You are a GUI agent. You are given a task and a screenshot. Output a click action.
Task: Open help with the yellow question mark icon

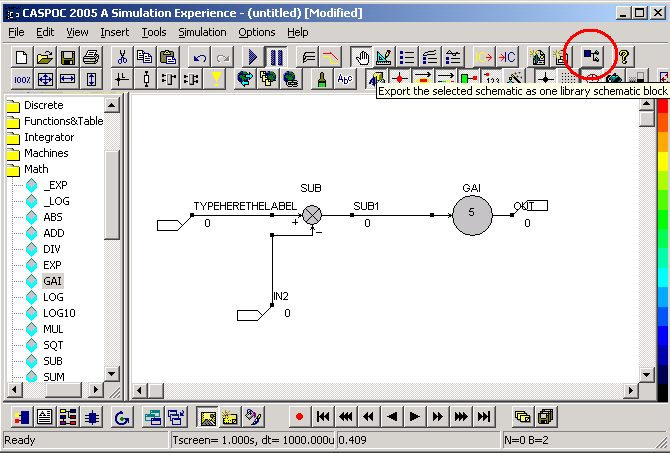[624, 57]
